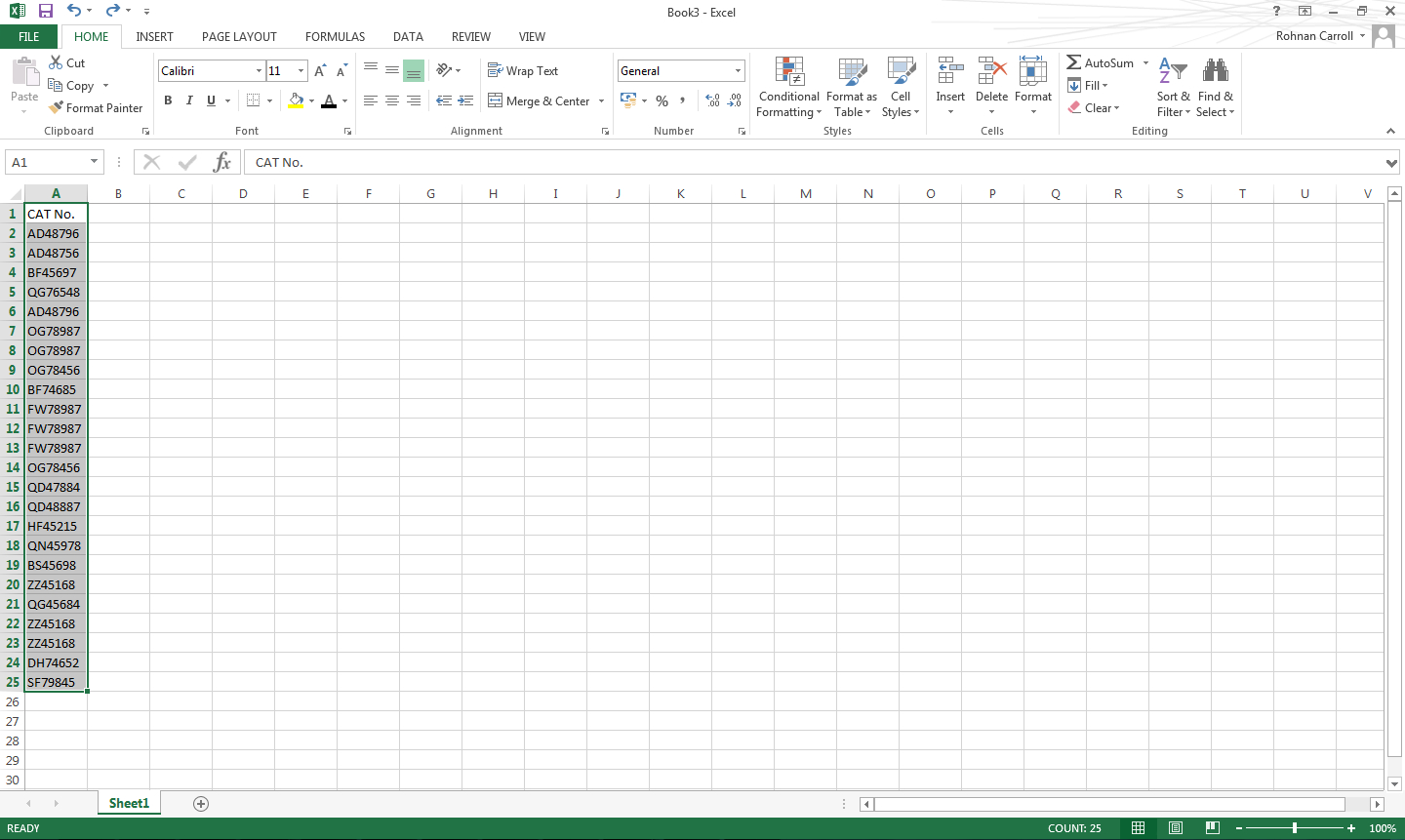Screen dimensions: 1405x840
Task: Click the Insert Function fx icon
Action: 222,162
